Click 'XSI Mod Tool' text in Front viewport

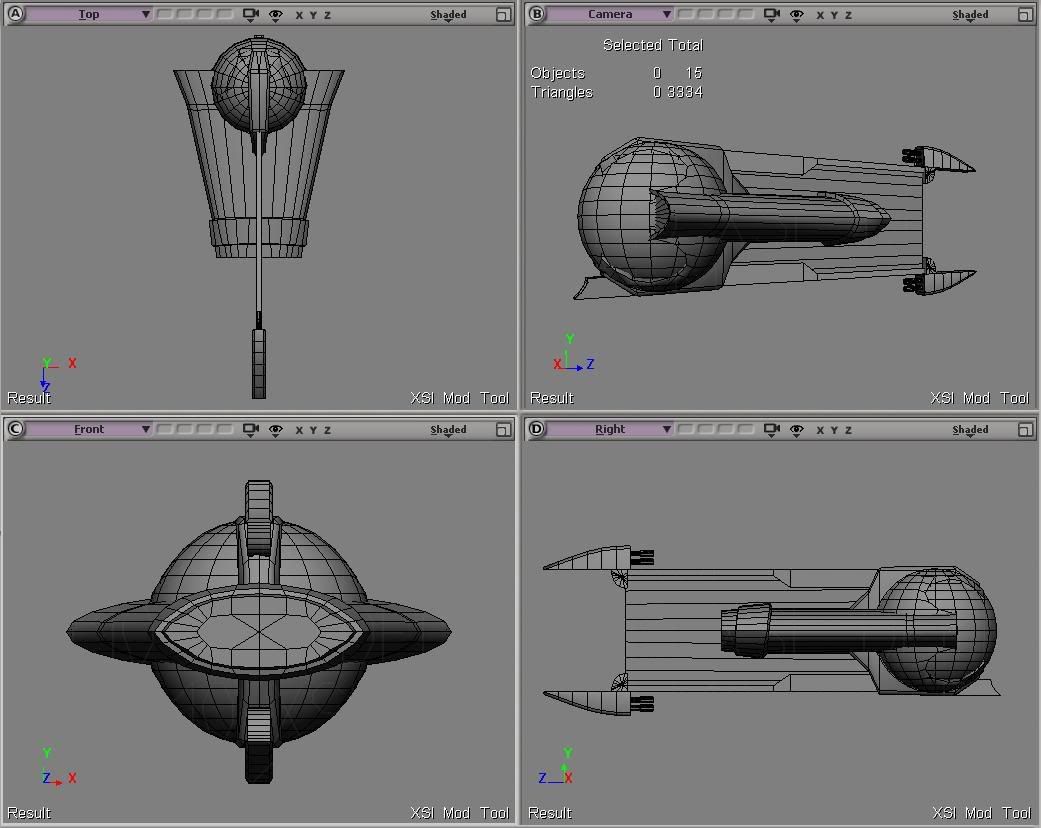[459, 813]
